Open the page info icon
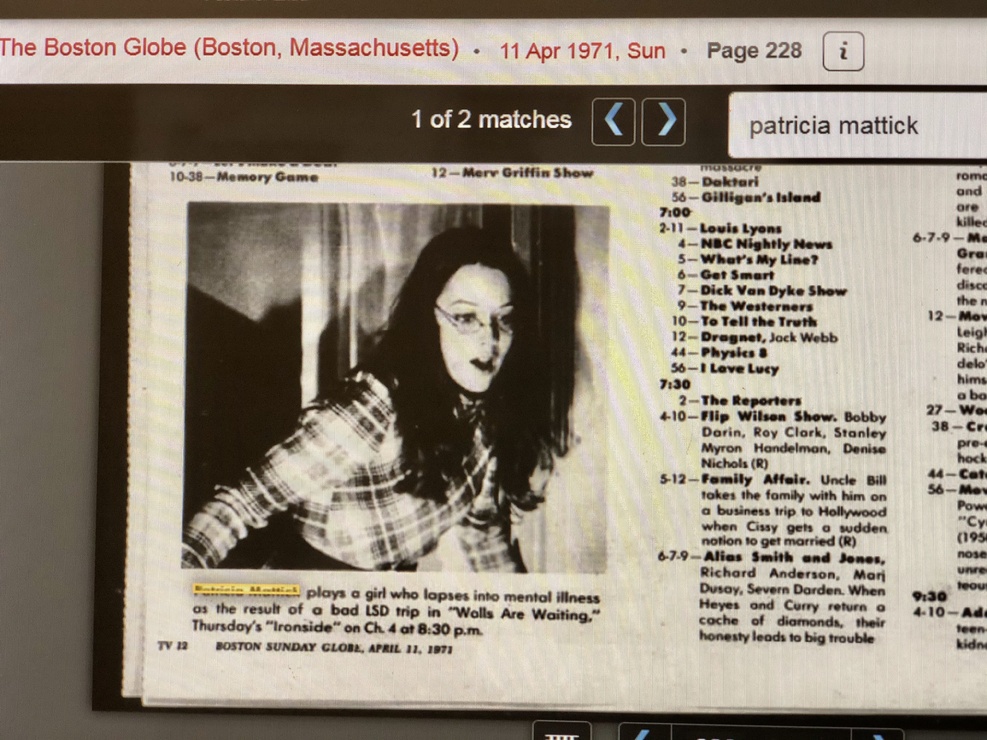This screenshot has height=740, width=987. point(843,51)
